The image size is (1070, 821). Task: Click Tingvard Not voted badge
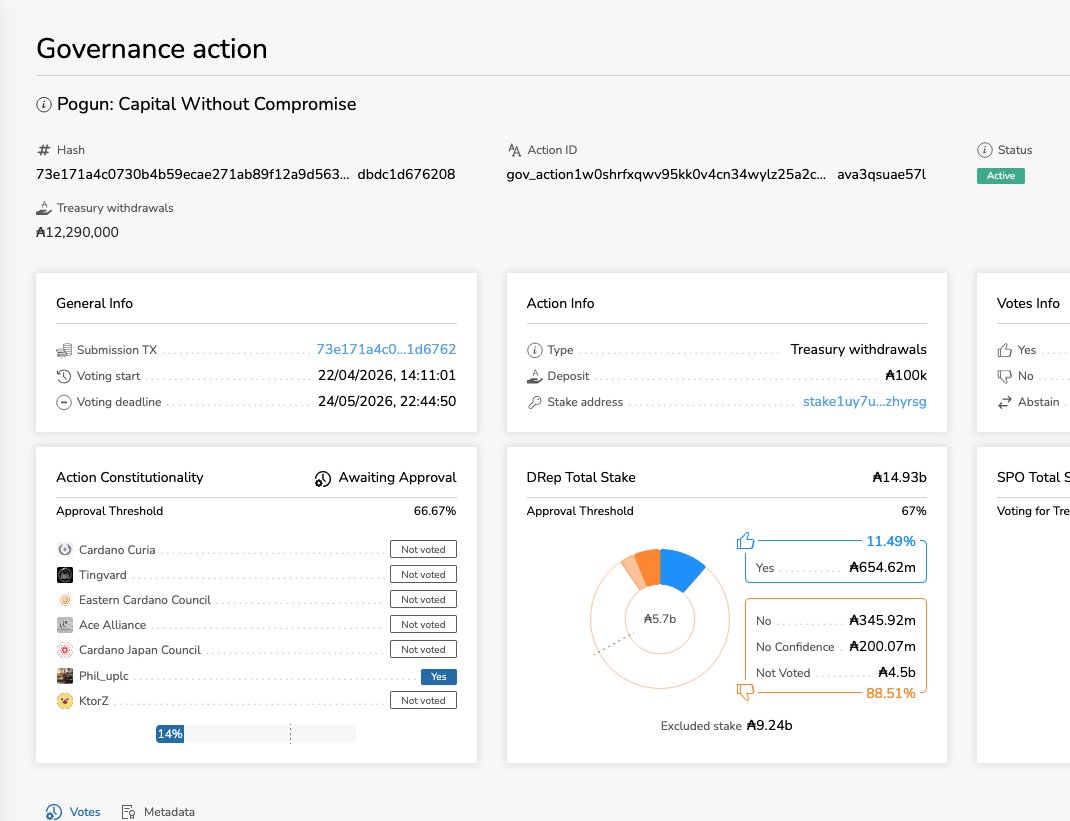pyautogui.click(x=423, y=575)
